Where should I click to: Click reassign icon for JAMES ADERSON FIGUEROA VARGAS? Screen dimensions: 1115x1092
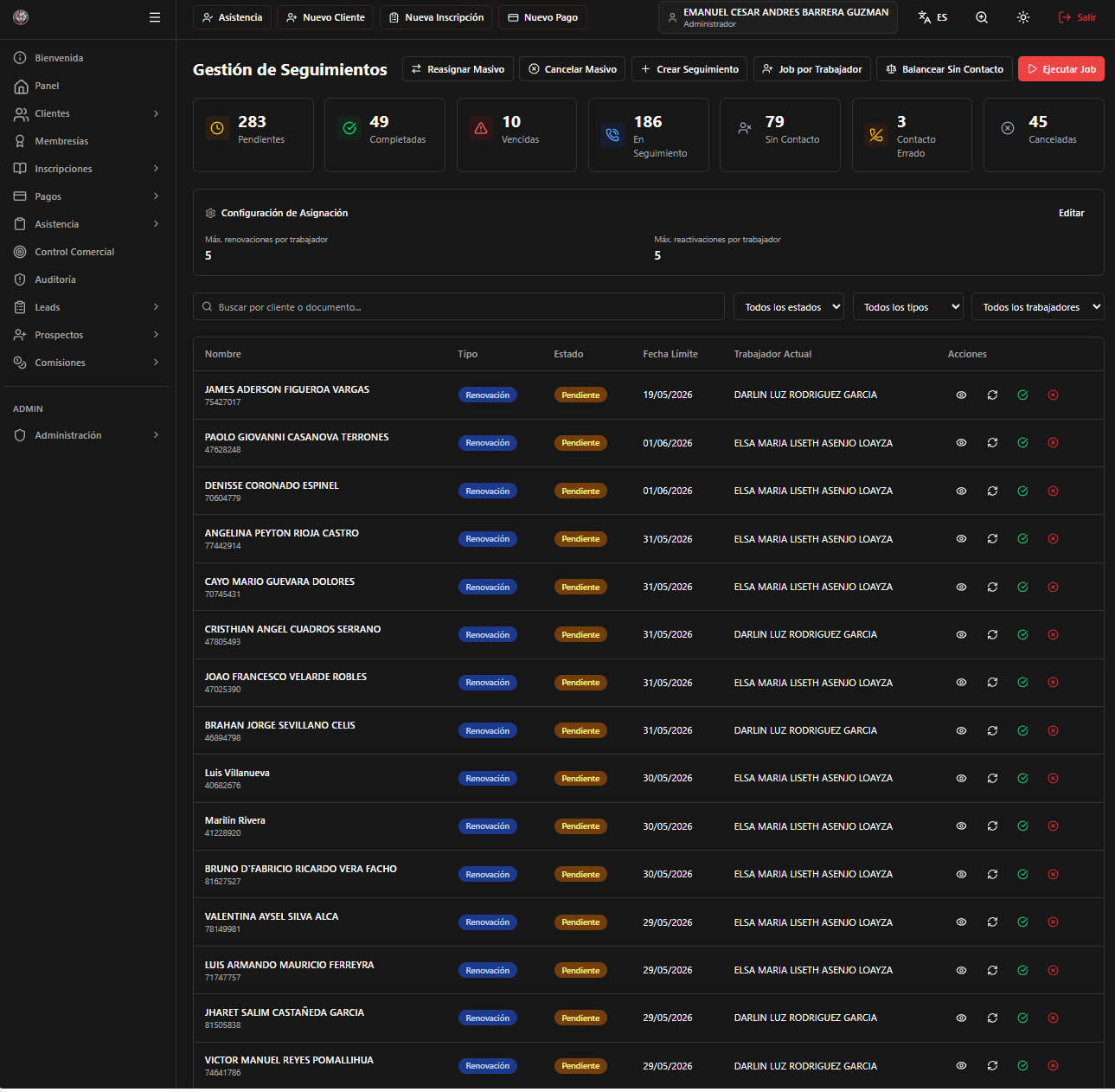[x=992, y=395]
